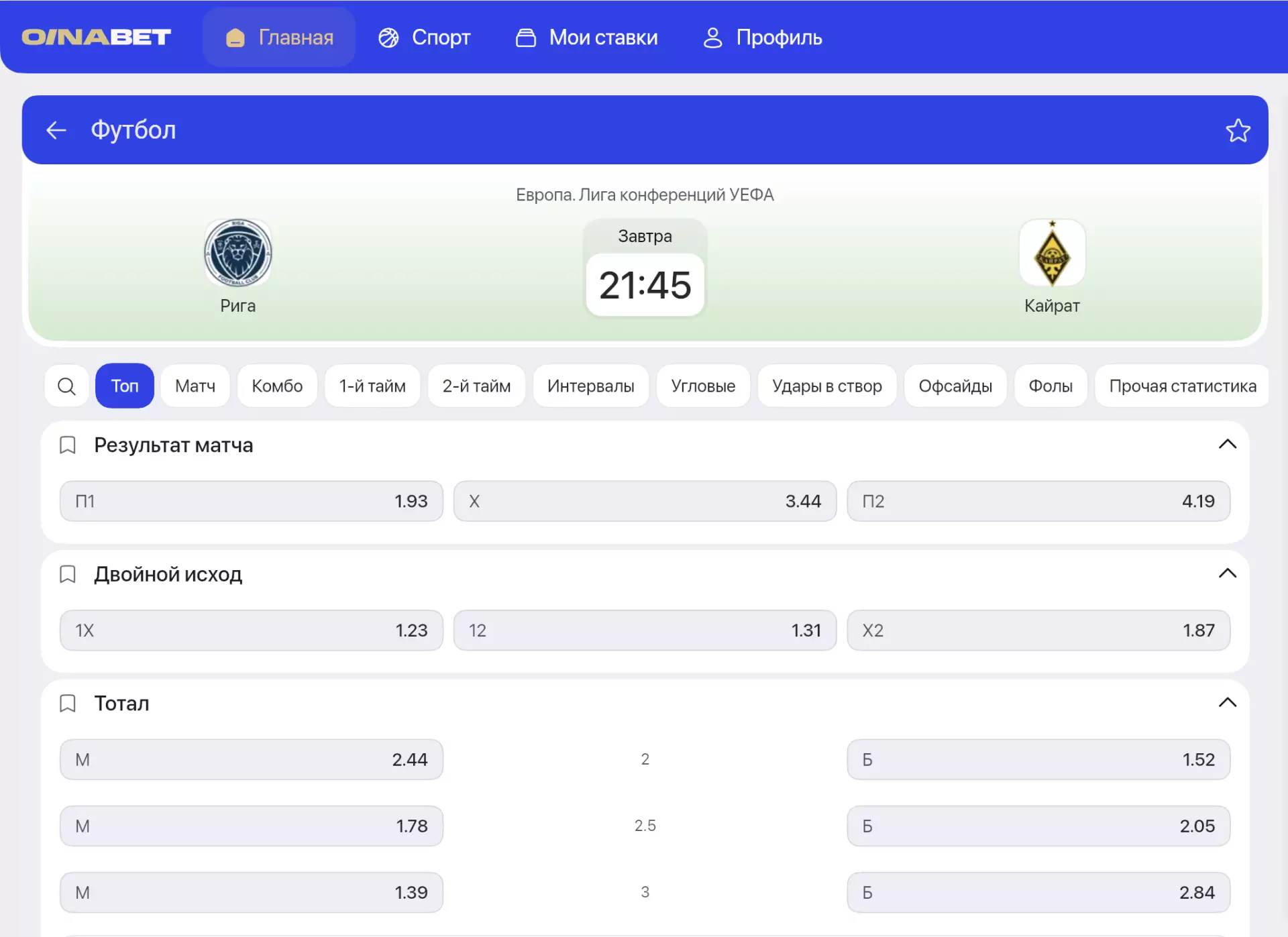Bookmark the Тотал market
This screenshot has width=1288, height=937.
pos(68,703)
